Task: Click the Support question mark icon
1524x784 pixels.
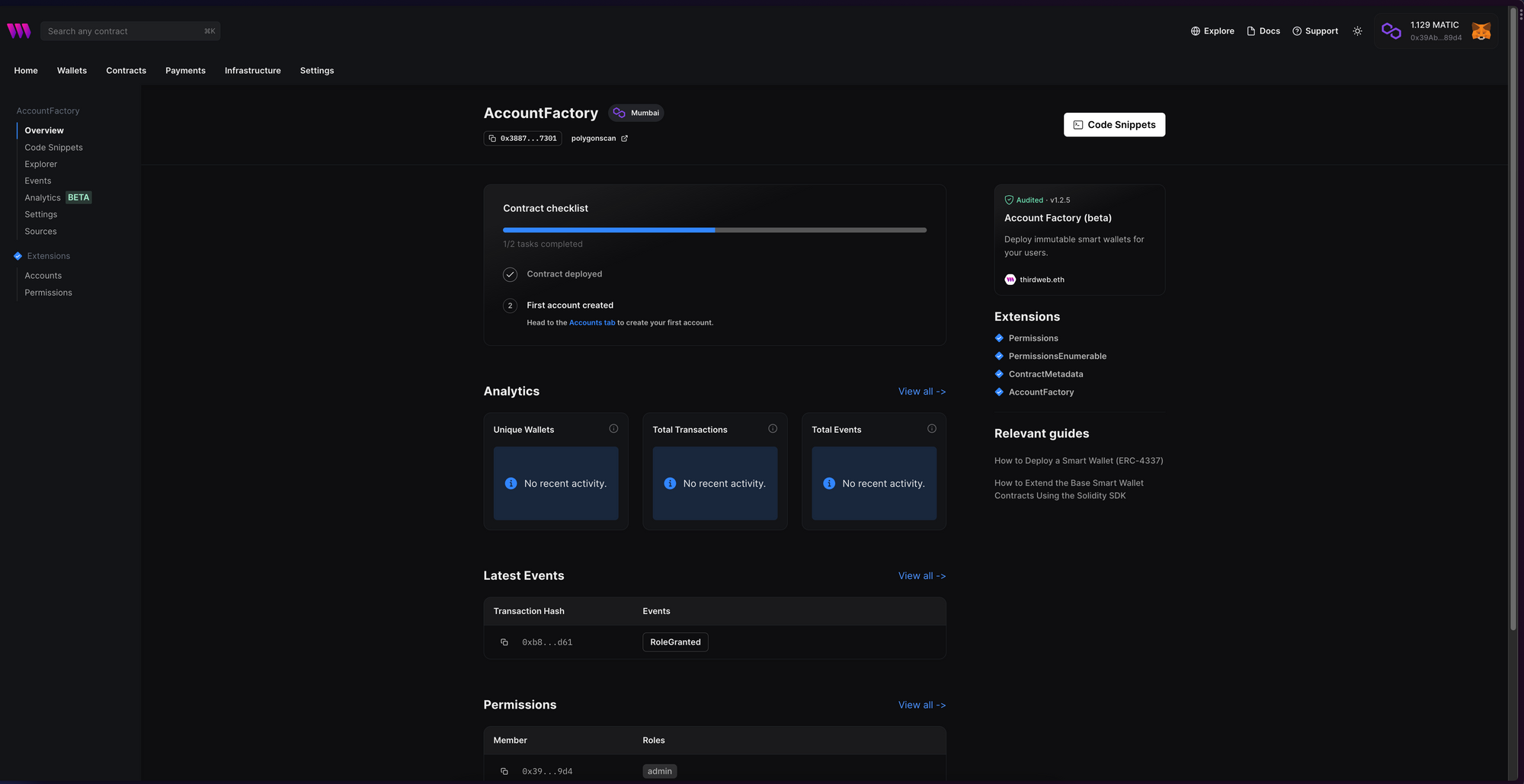Action: click(x=1295, y=30)
